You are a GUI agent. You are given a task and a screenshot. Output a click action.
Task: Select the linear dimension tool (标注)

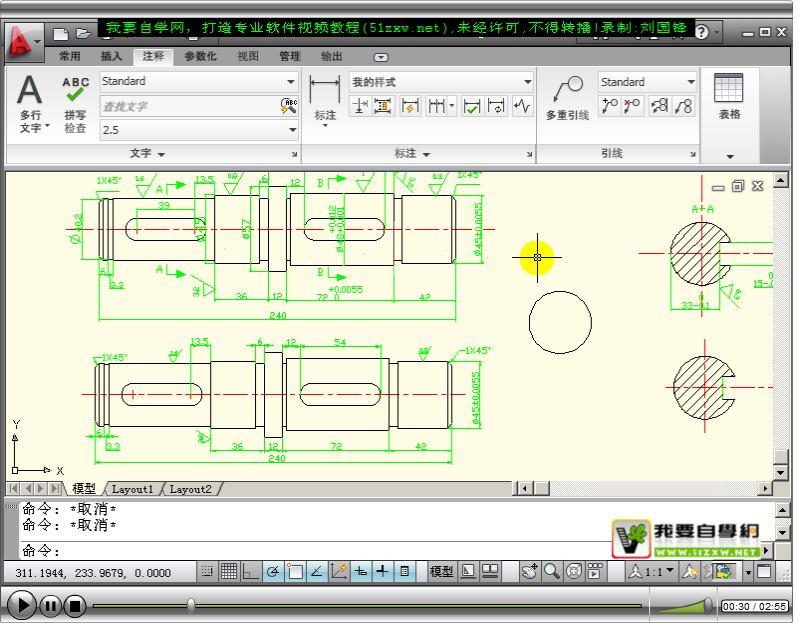(325, 100)
